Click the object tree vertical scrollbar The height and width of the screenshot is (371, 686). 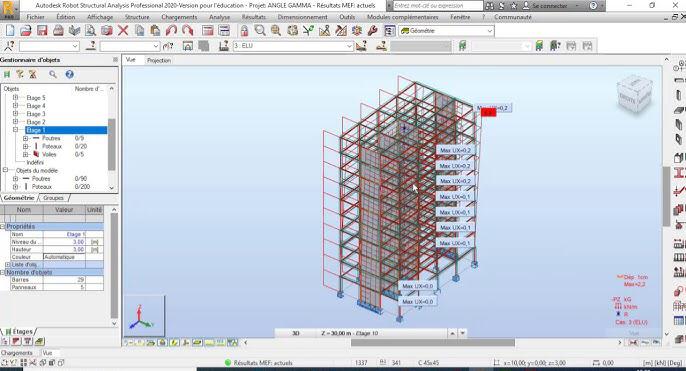tap(112, 144)
